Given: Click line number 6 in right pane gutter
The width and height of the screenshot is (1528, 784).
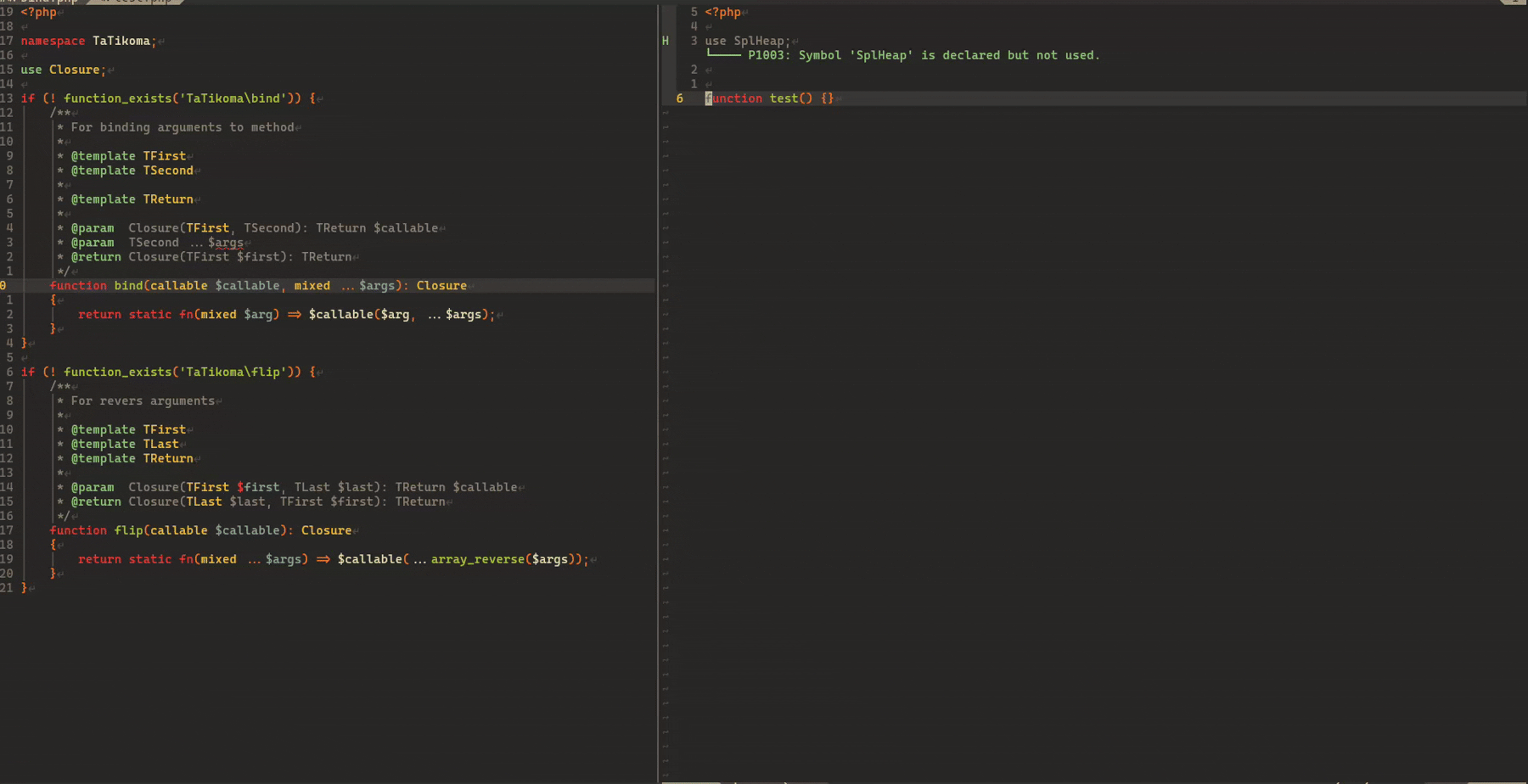Looking at the screenshot, I should point(679,98).
